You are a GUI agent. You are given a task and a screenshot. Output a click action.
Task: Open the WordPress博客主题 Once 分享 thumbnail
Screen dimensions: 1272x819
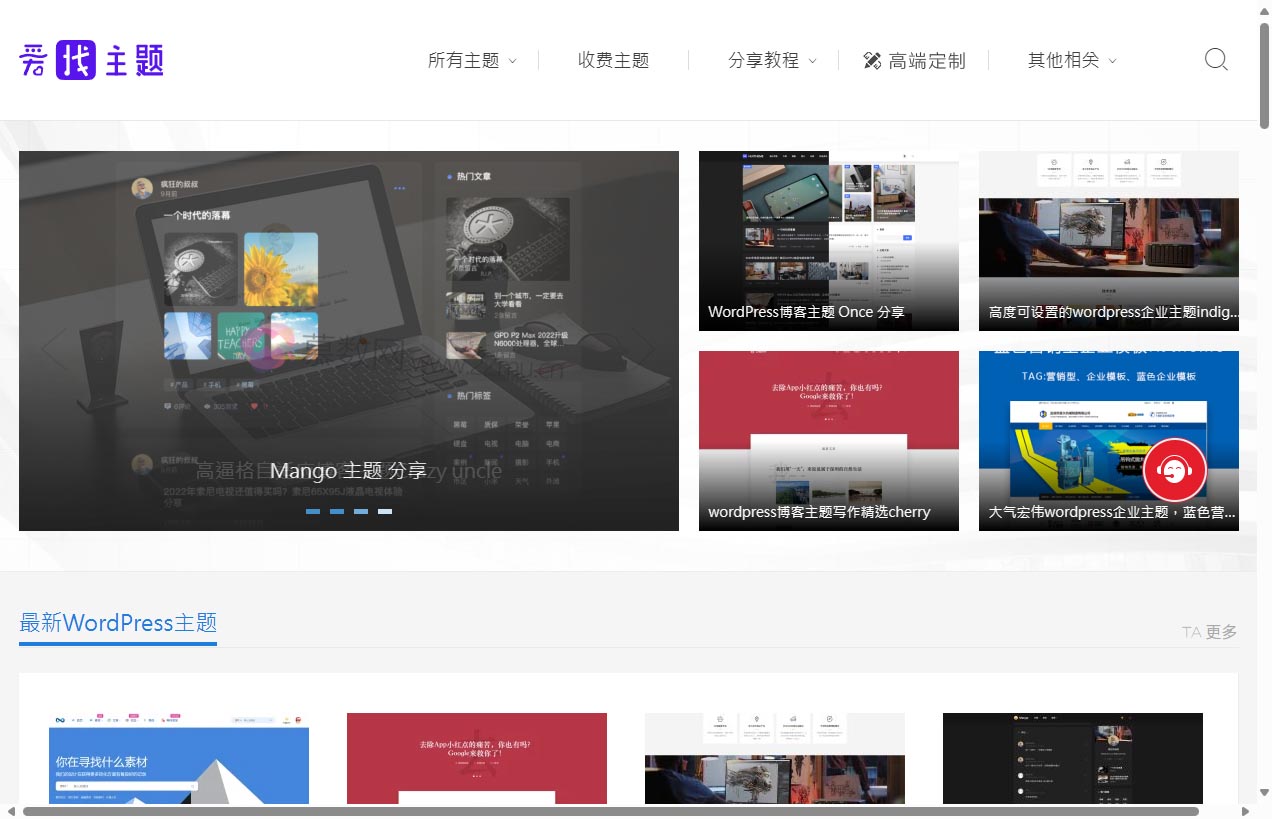coord(828,241)
